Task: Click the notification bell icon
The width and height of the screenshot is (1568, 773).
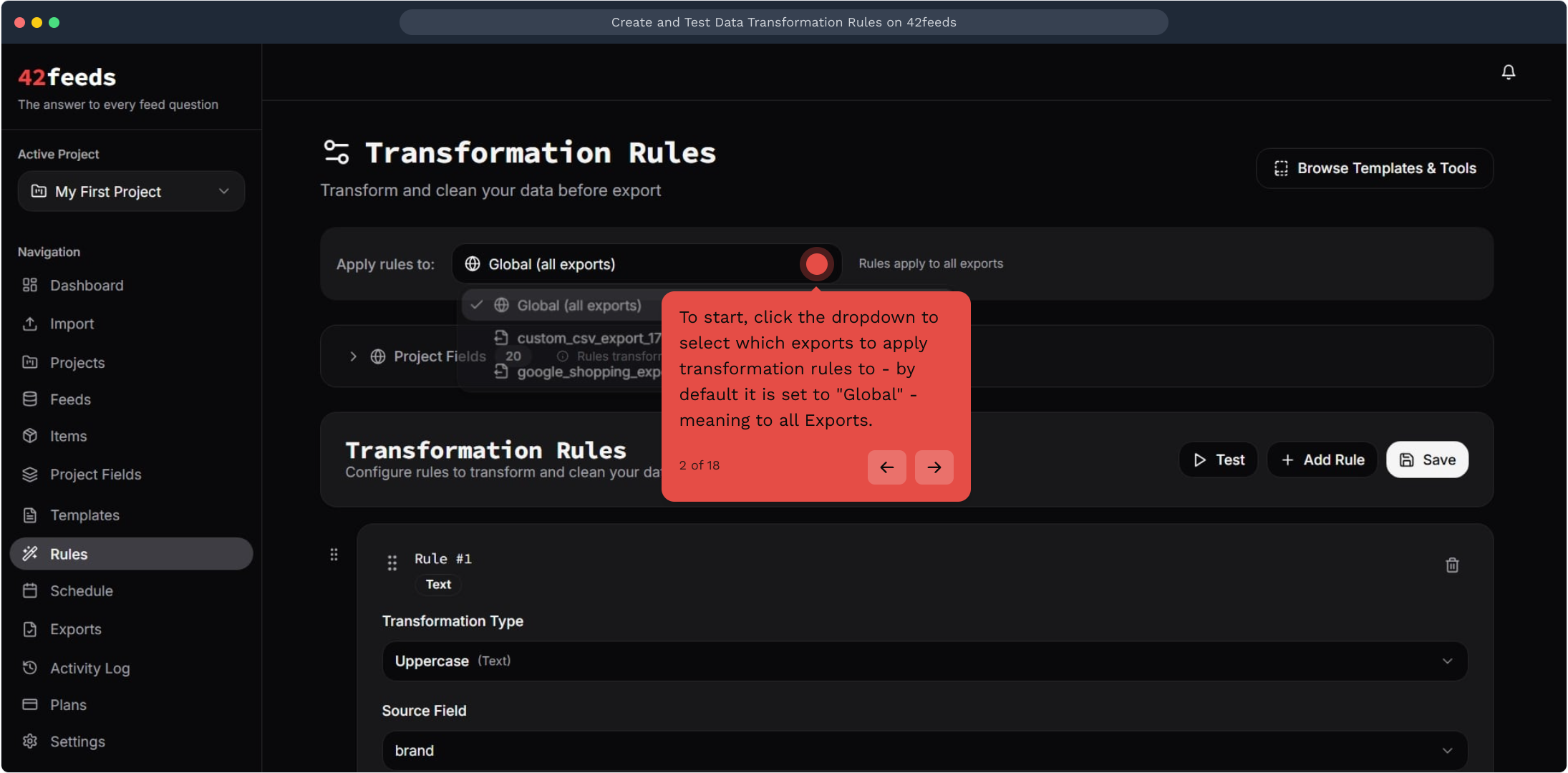Action: tap(1508, 72)
